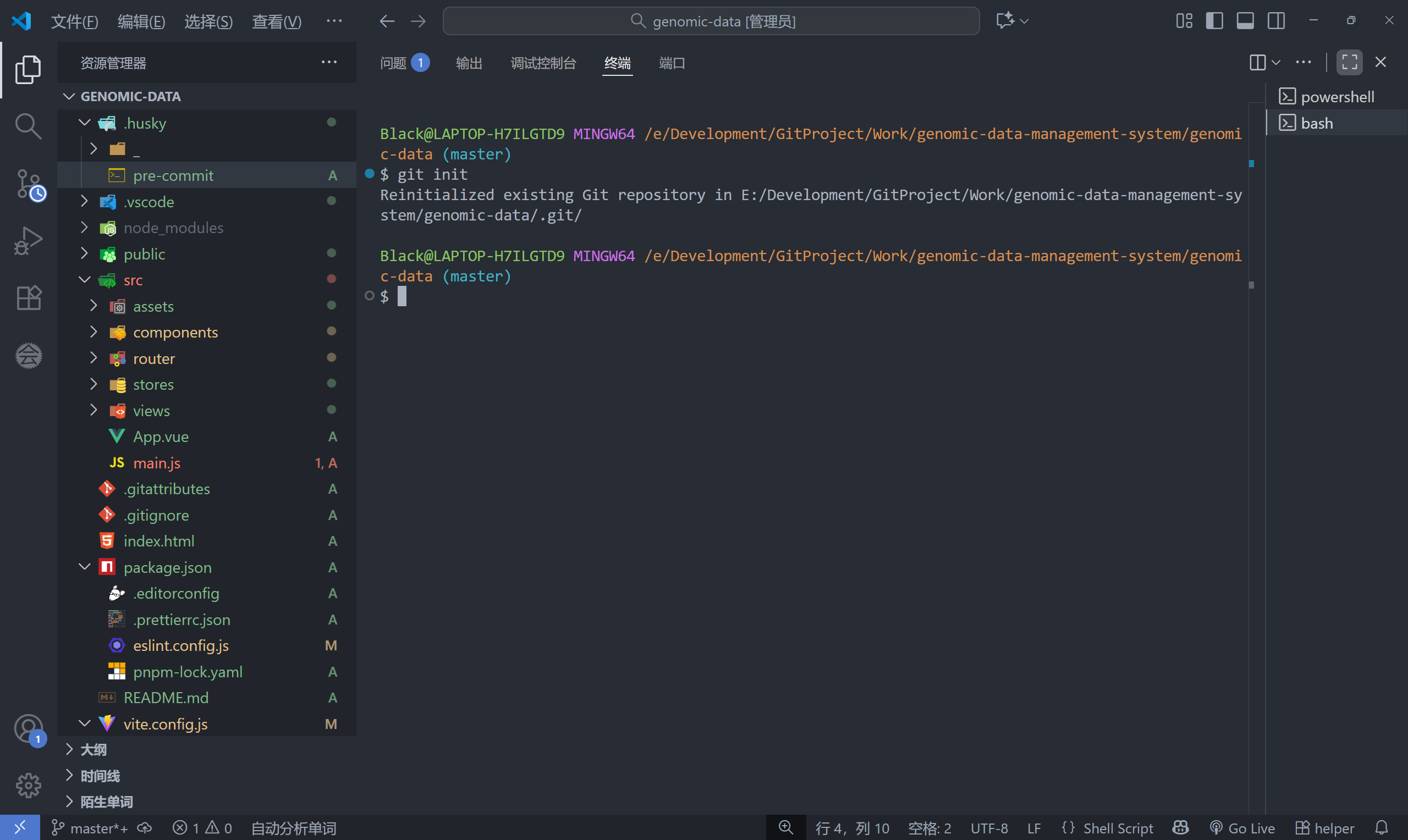Open Run and Debug view
The image size is (1408, 840).
point(28,241)
